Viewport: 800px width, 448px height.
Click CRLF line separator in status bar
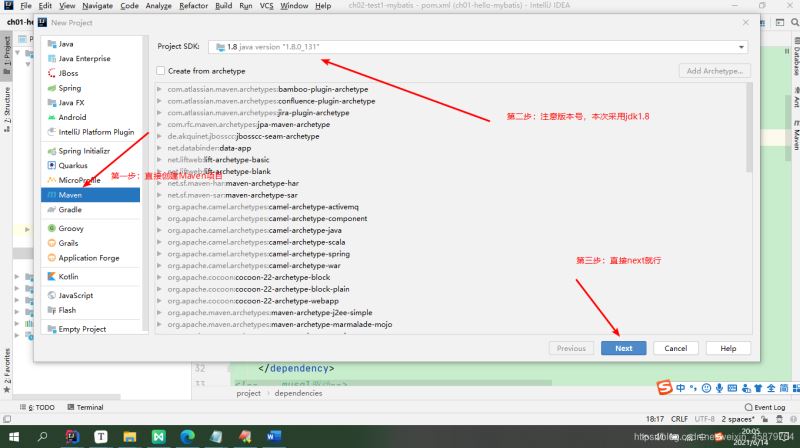(679, 419)
